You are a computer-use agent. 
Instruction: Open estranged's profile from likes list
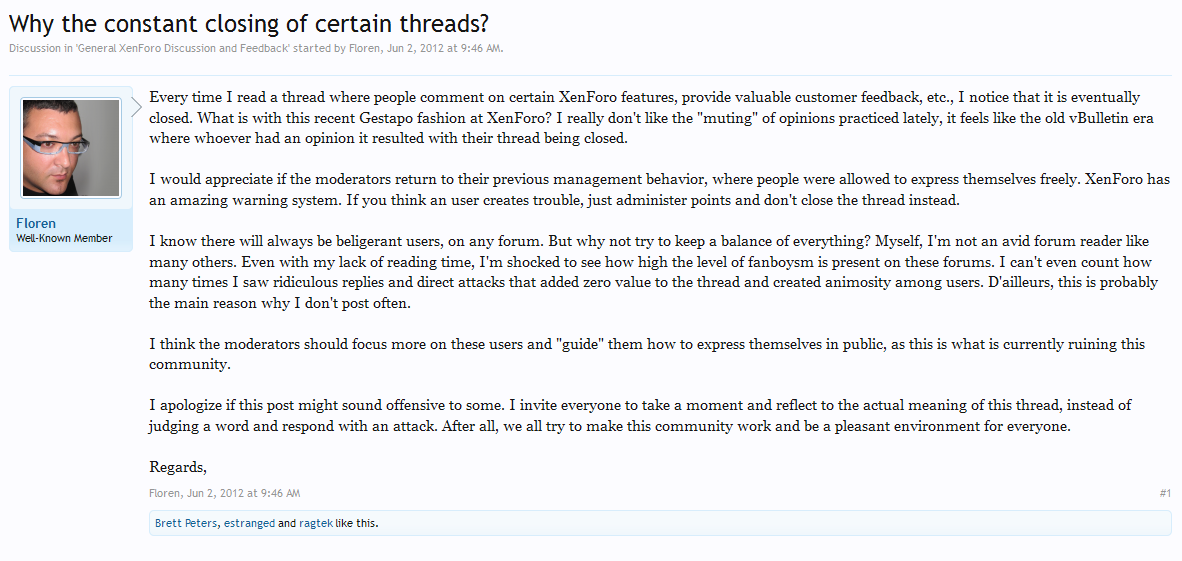tap(250, 523)
